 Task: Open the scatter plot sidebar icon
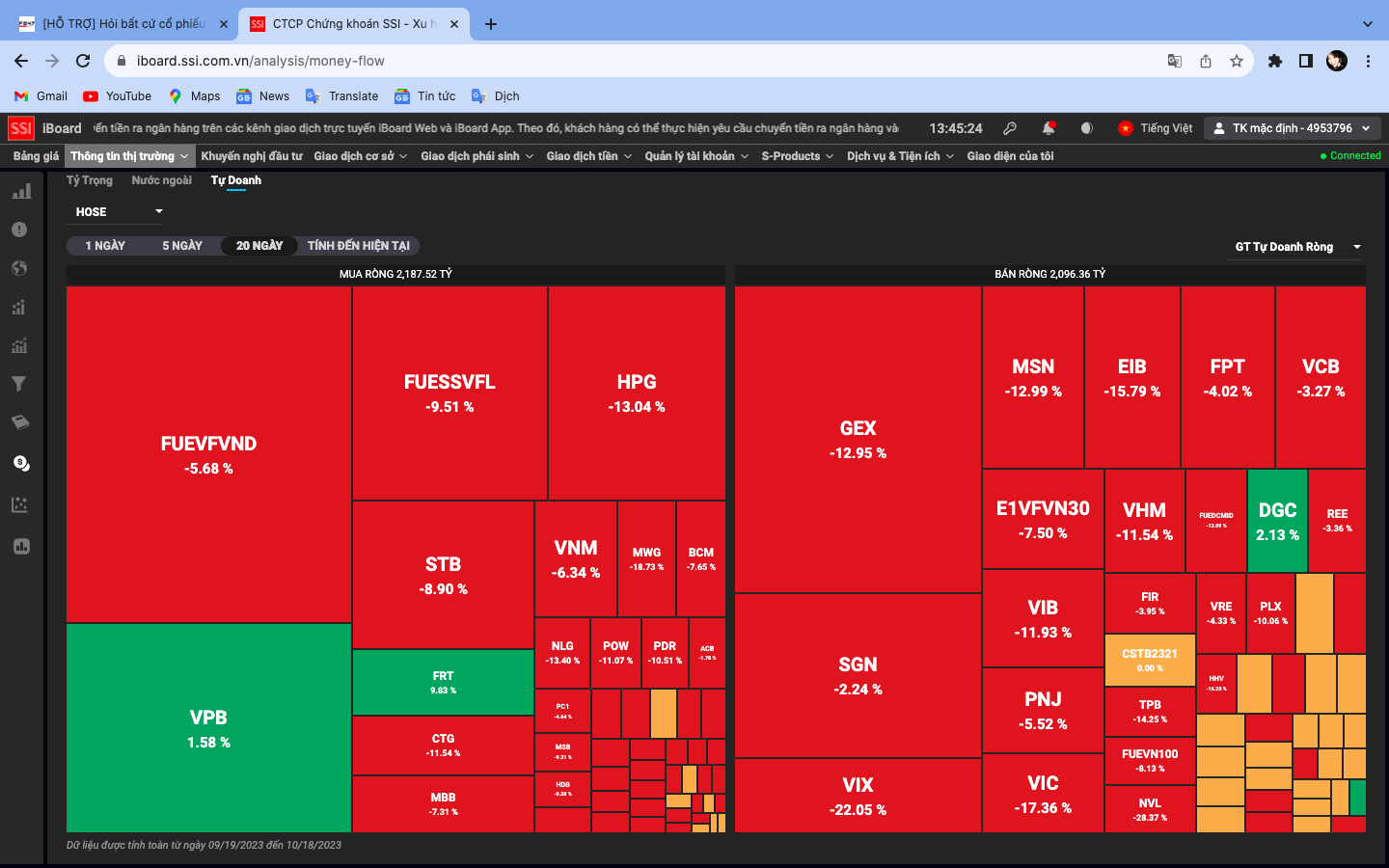click(19, 504)
